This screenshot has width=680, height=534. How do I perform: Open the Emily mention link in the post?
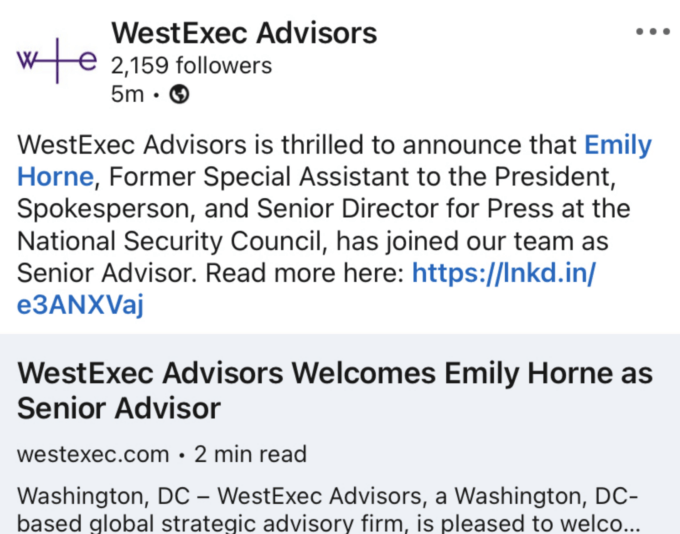tap(618, 144)
